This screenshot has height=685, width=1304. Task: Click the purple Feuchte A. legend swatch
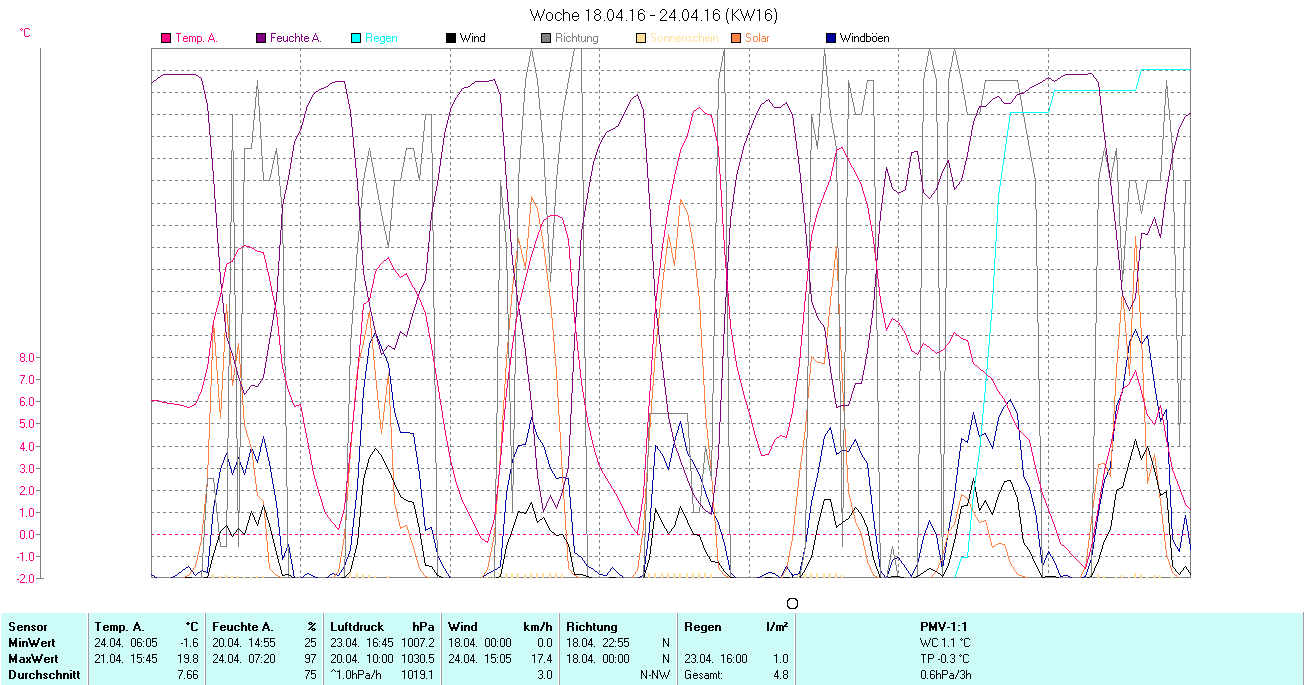(262, 39)
